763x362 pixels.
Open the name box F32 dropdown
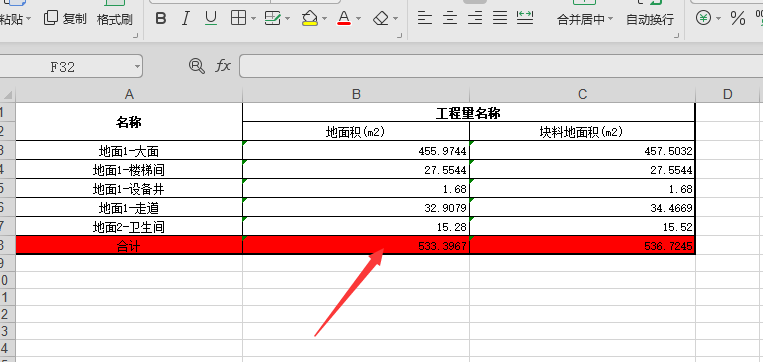137,66
